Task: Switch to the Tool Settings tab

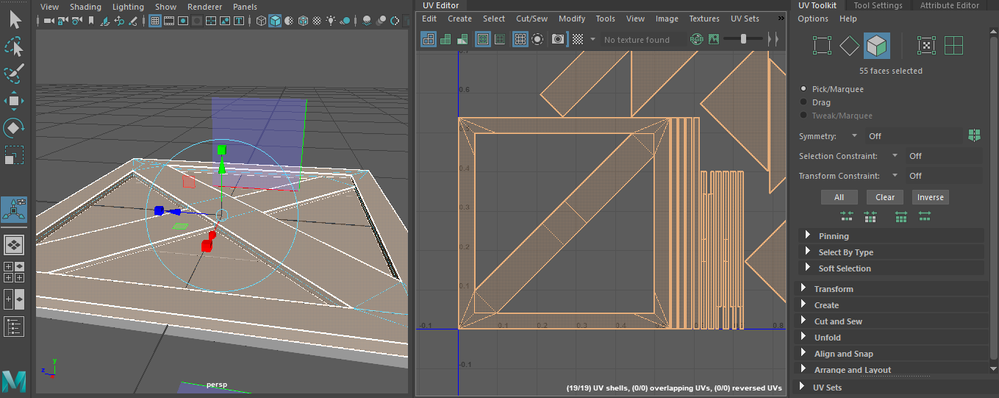Action: coord(878,5)
